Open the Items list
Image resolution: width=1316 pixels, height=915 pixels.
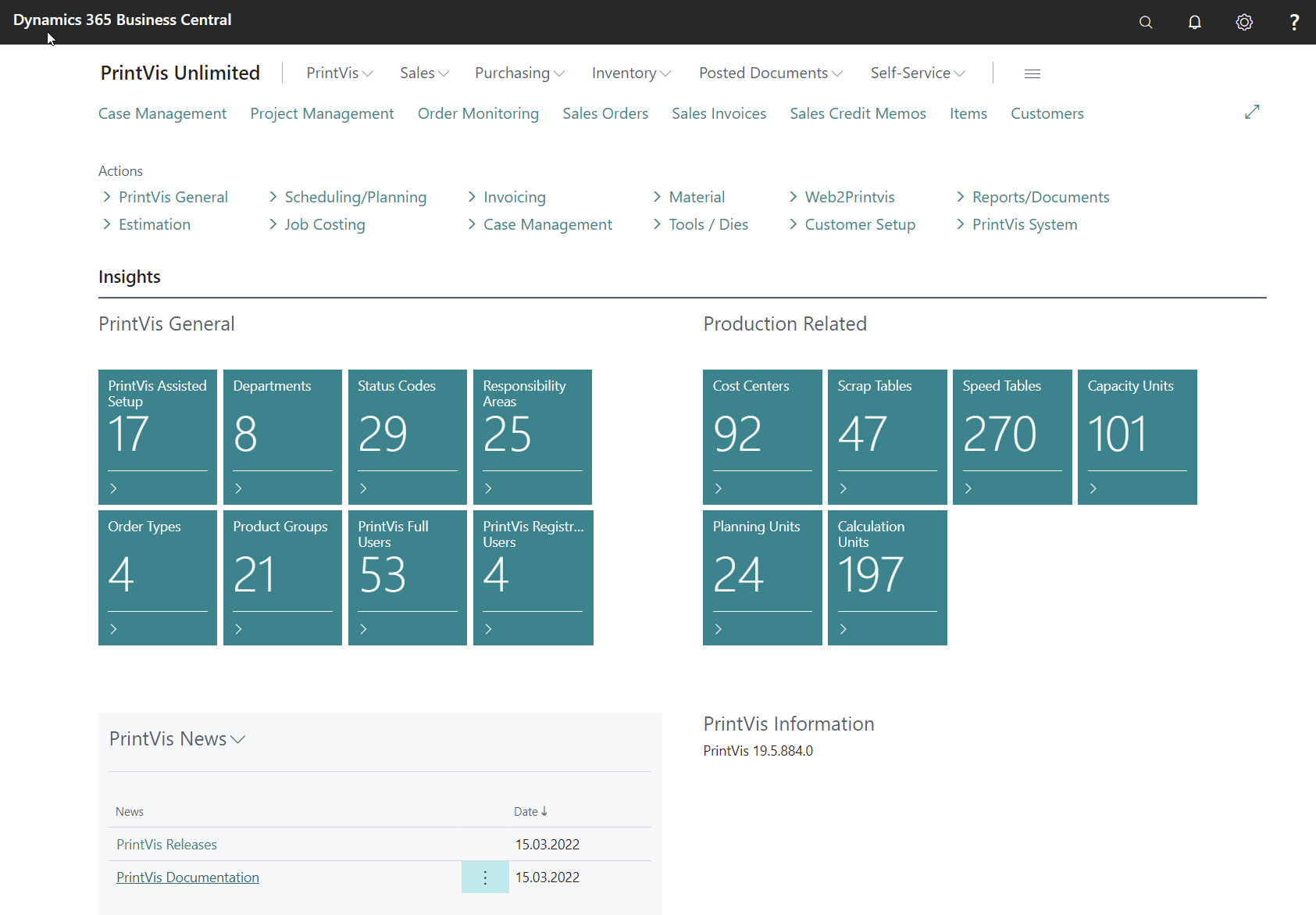968,113
